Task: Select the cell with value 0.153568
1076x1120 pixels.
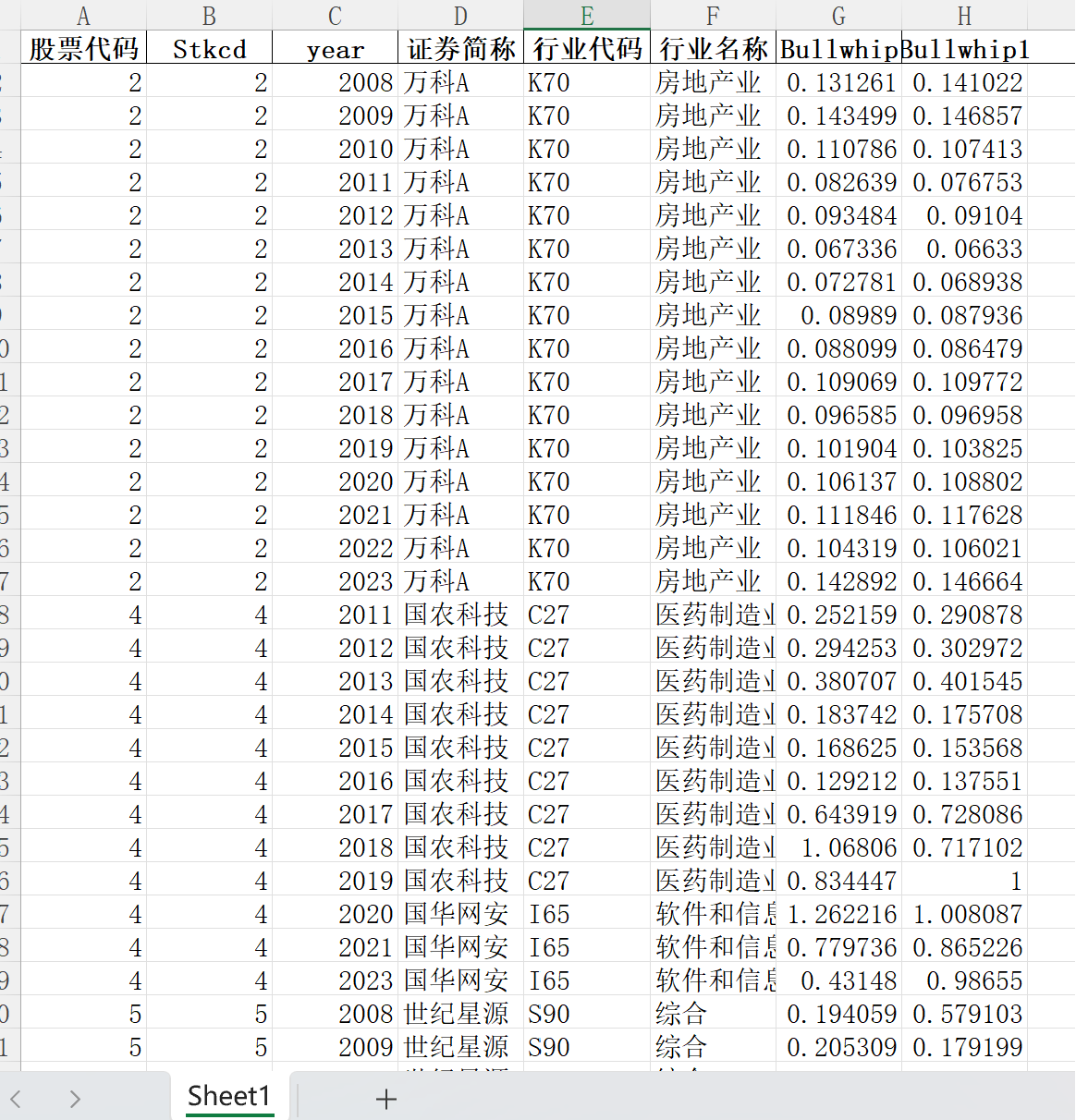Action: click(x=964, y=748)
